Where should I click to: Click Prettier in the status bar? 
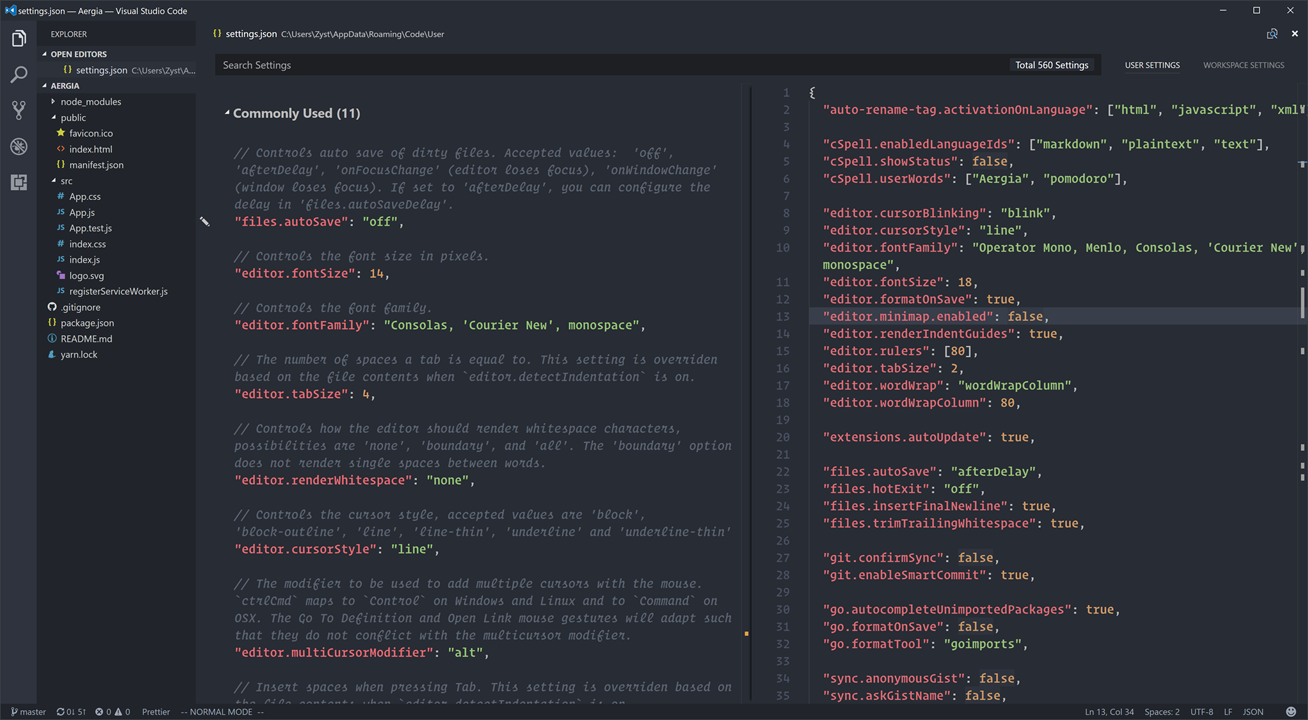coord(155,712)
